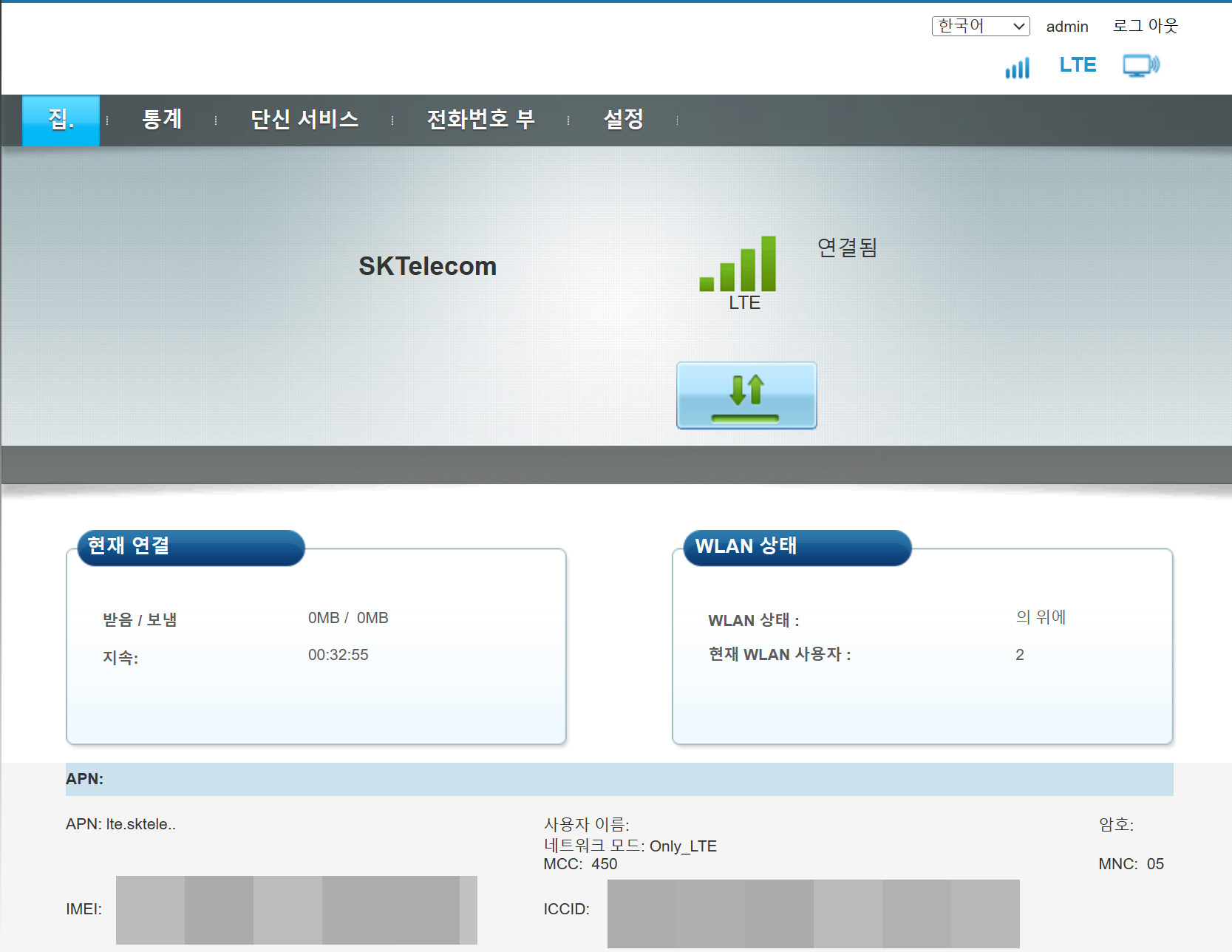Click the 0MB / 0MB traffic value
The width and height of the screenshot is (1232, 952).
[x=348, y=618]
